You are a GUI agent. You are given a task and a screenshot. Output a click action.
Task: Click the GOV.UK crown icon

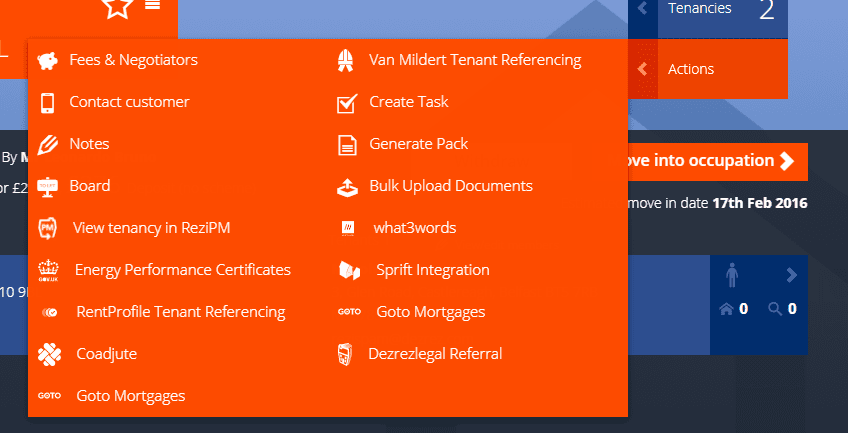pos(49,270)
